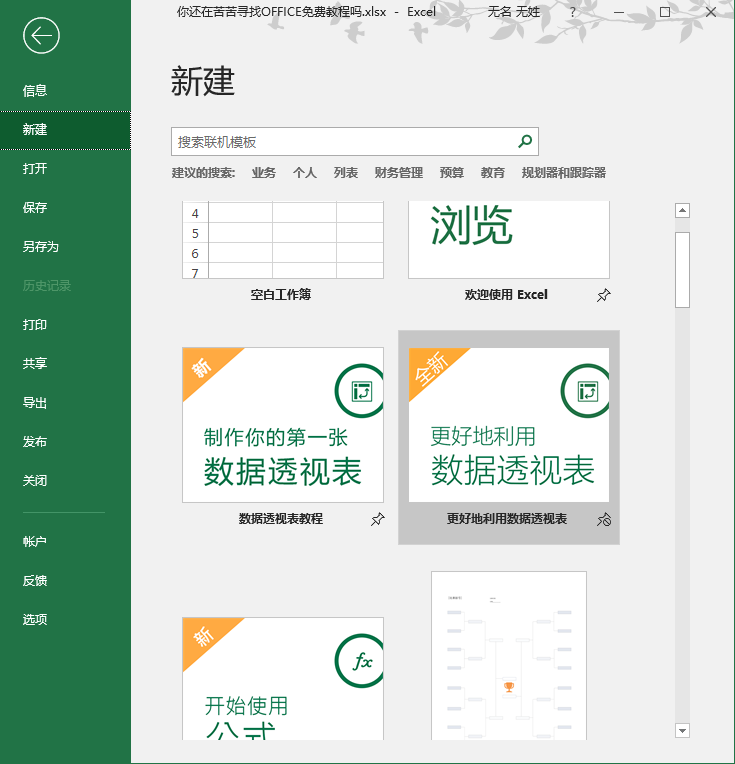Image resolution: width=735 pixels, height=764 pixels.
Task: Open 另存为 page
Action: click(x=65, y=247)
